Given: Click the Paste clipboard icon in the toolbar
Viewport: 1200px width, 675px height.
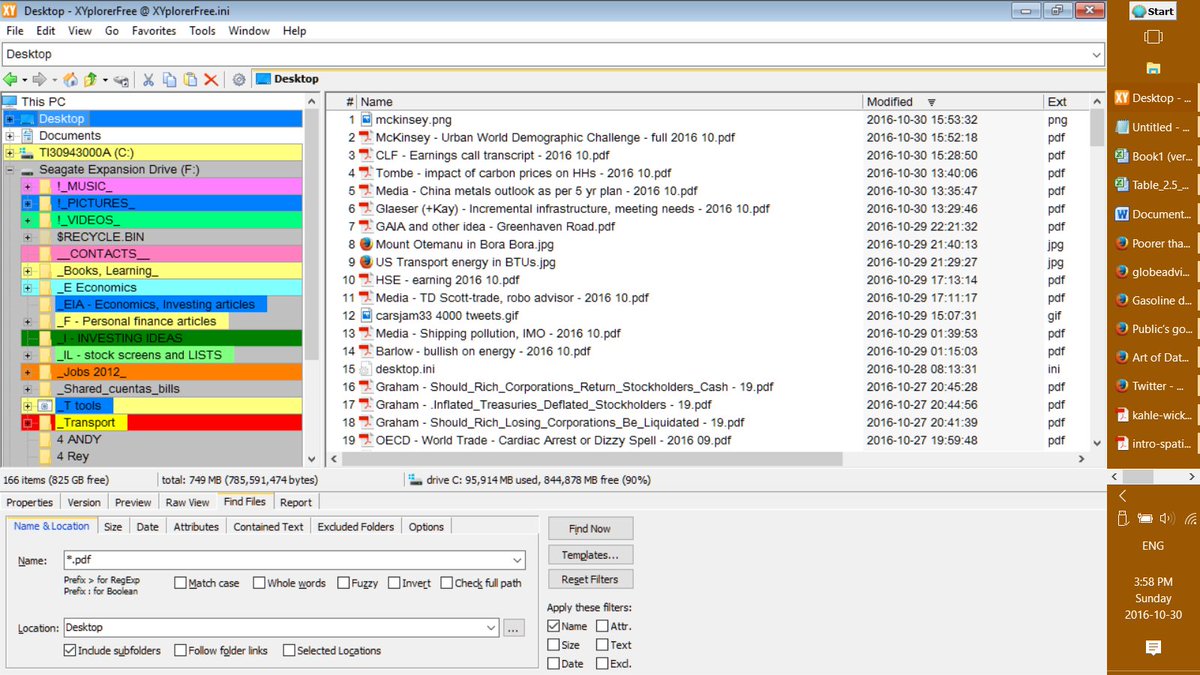Looking at the screenshot, I should pos(190,79).
